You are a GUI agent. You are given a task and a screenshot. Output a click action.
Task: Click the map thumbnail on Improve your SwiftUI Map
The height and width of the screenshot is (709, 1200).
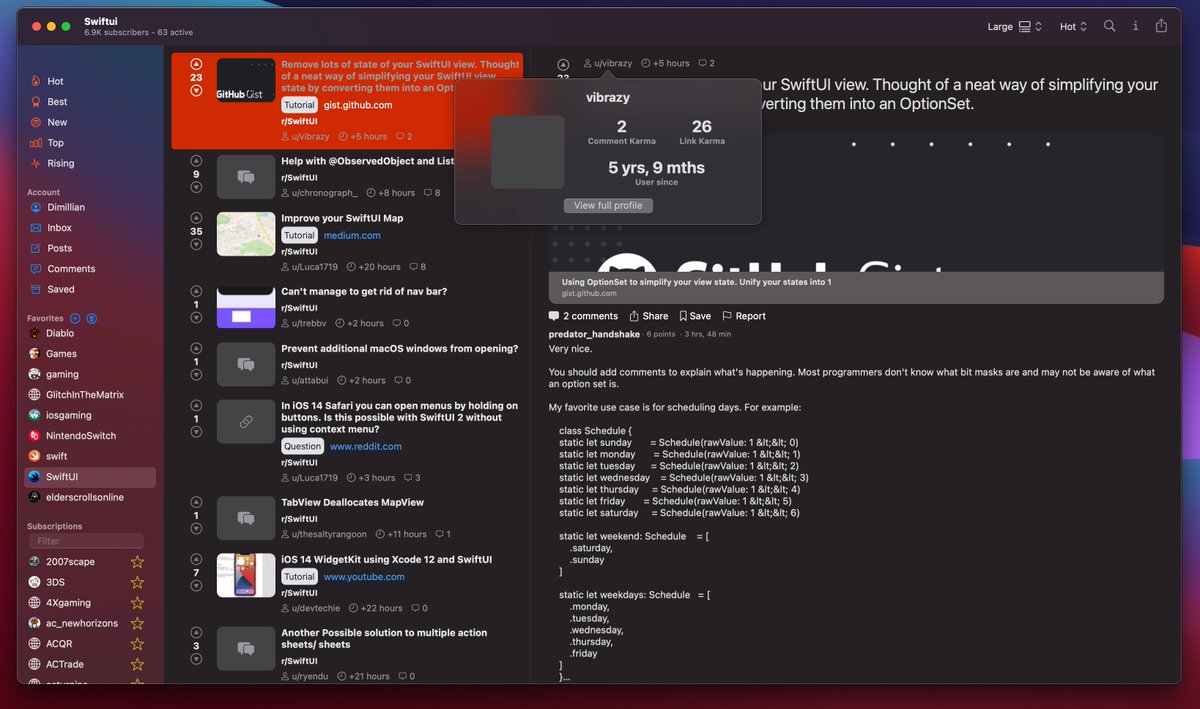pos(246,234)
